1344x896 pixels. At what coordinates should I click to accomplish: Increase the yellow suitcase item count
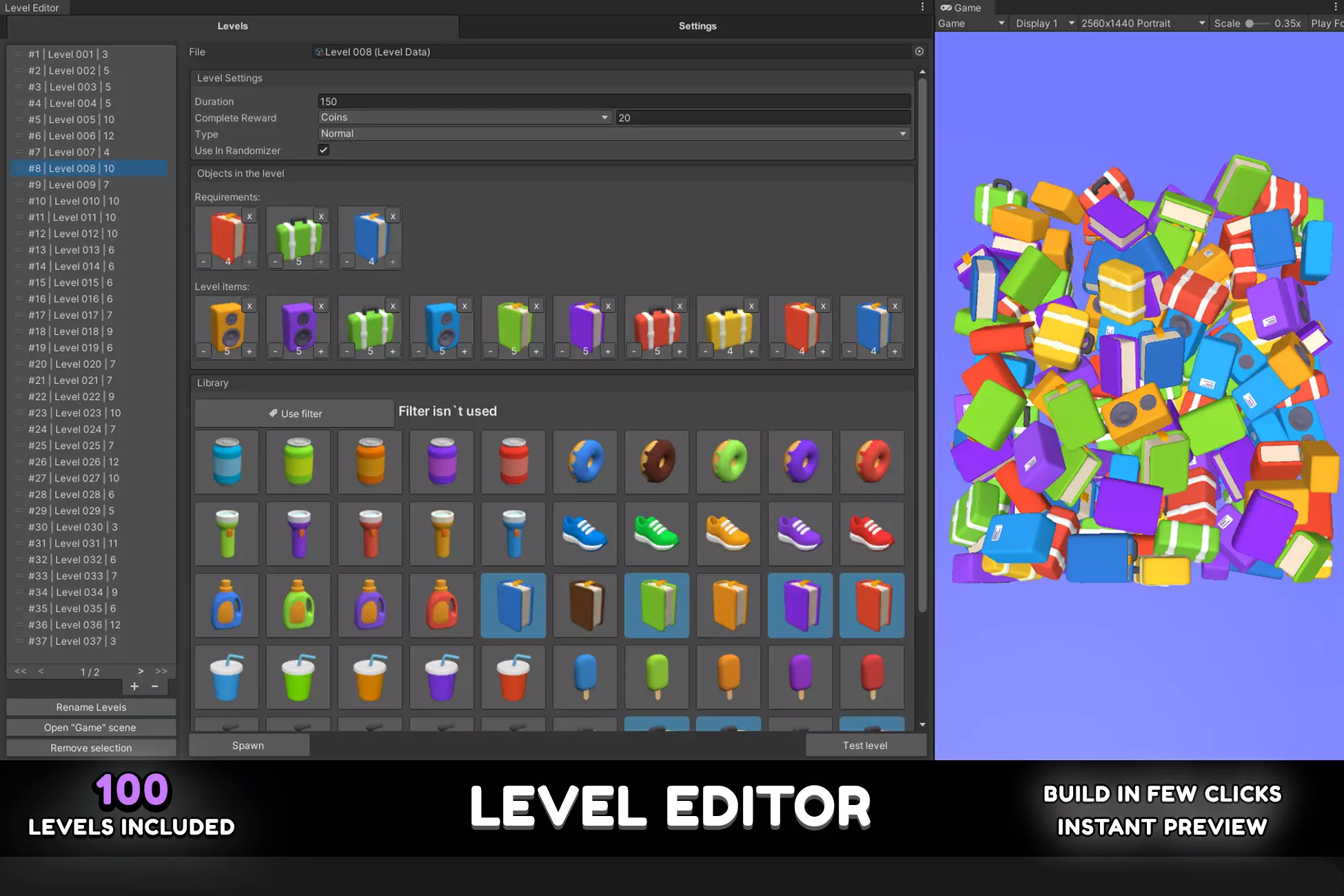point(751,352)
